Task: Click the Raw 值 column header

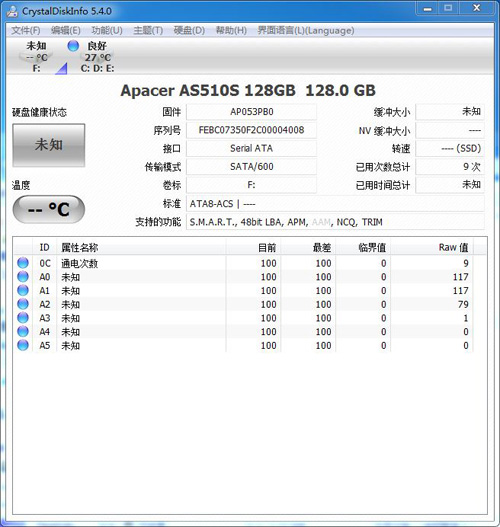Action: tap(432, 248)
